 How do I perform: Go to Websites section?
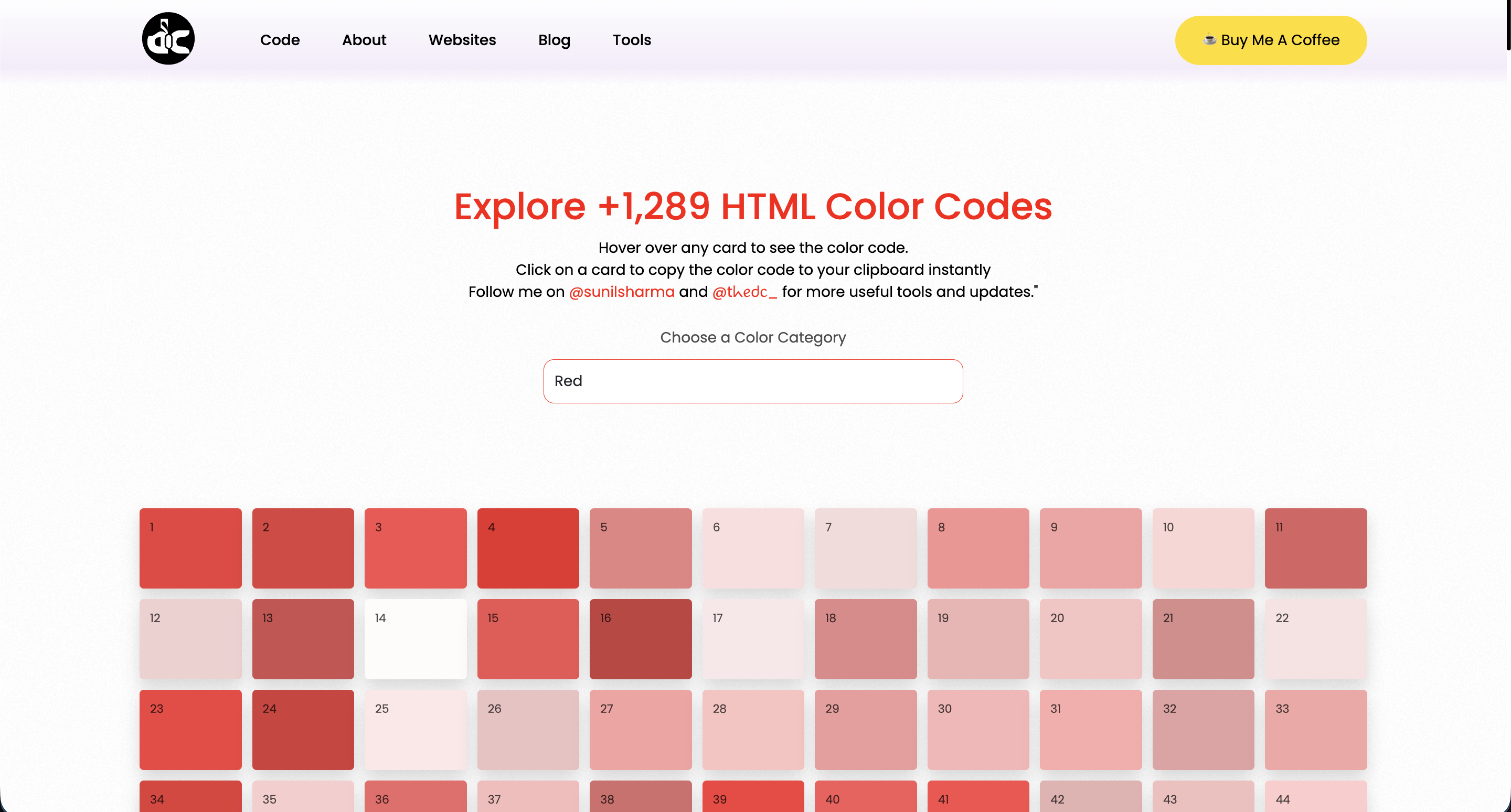[x=462, y=40]
